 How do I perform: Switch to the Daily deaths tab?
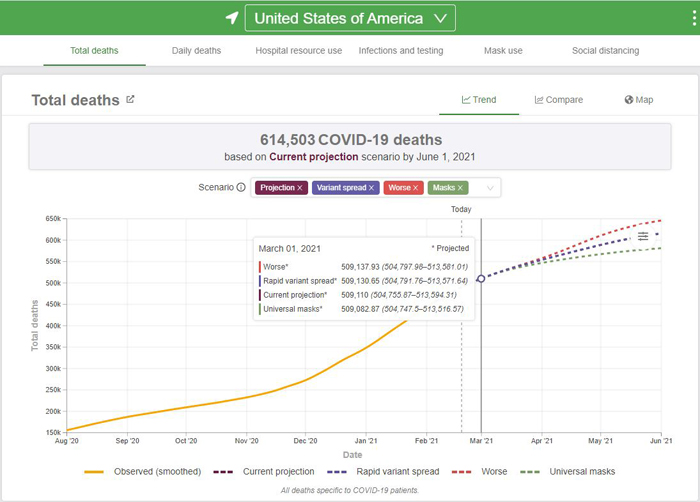[196, 50]
